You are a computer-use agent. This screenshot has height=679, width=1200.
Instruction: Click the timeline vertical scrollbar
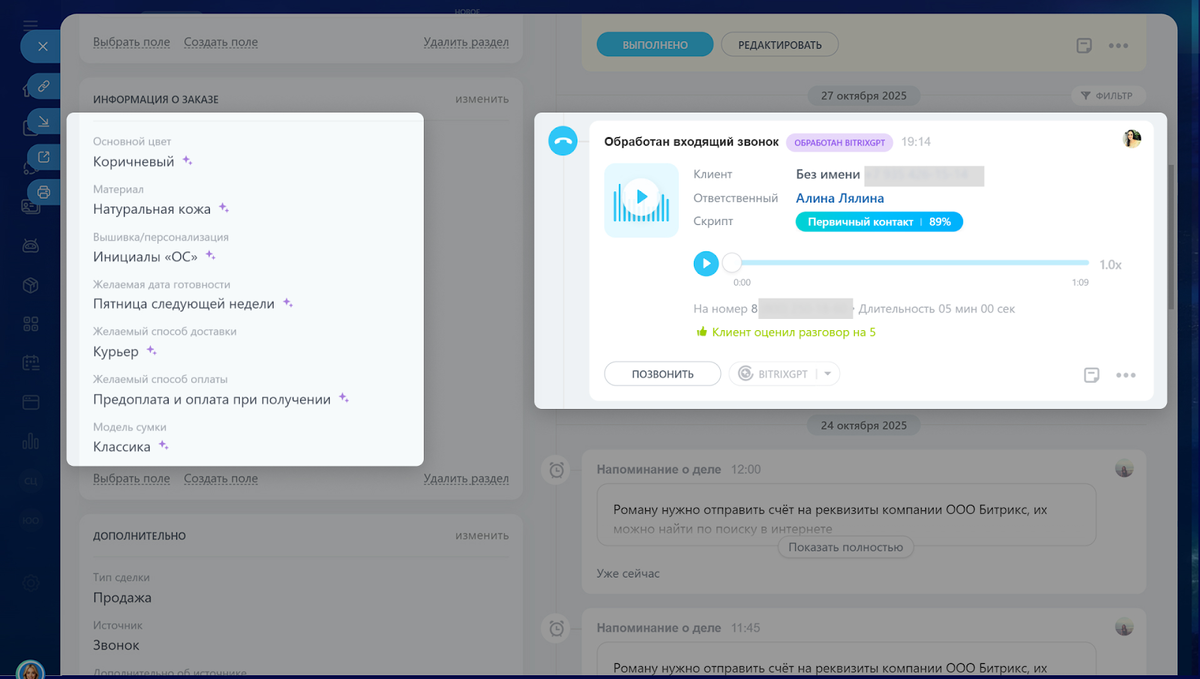(1172, 235)
